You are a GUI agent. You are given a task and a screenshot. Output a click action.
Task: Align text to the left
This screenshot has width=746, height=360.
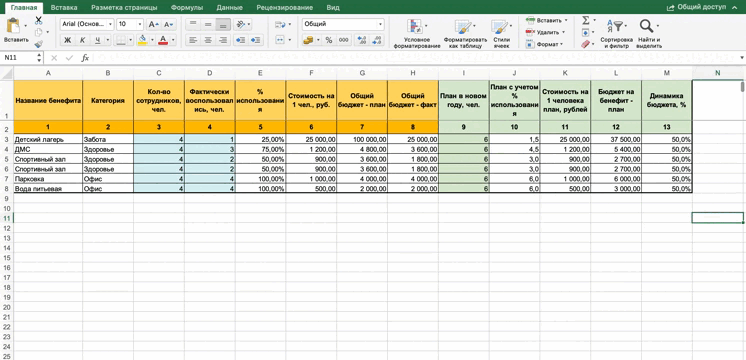pos(193,39)
